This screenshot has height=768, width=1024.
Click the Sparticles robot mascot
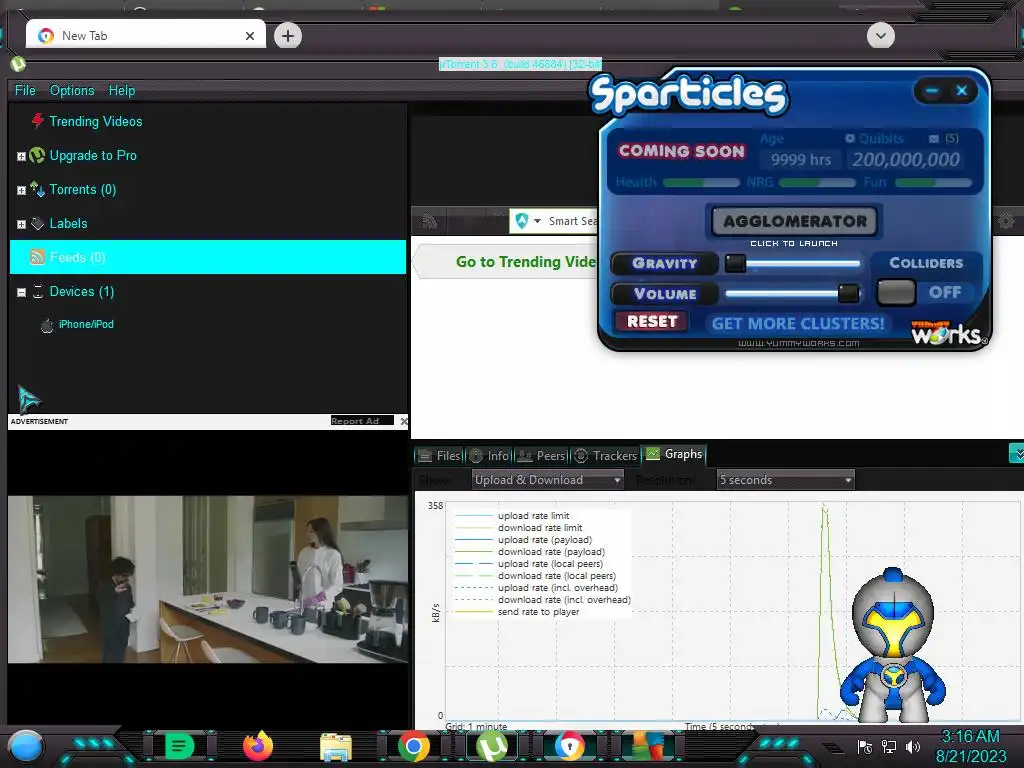coord(892,645)
